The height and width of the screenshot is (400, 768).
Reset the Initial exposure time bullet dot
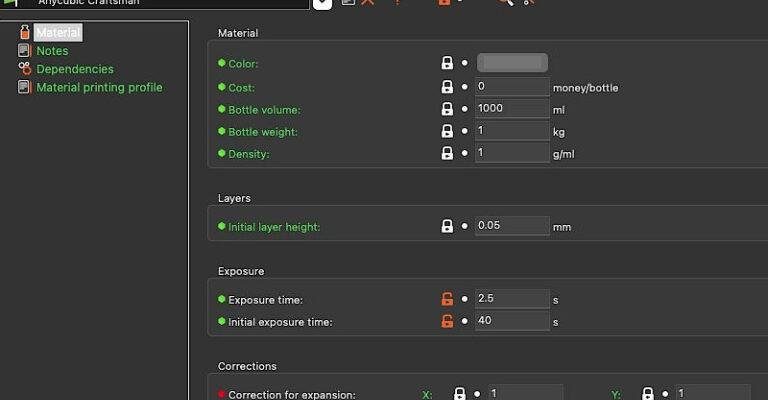coord(464,322)
